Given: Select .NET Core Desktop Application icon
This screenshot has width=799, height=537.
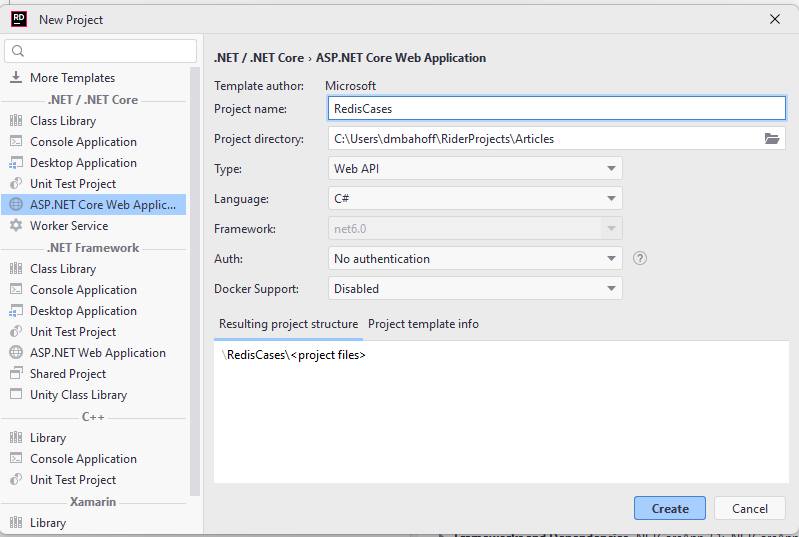Looking at the screenshot, I should tap(16, 163).
